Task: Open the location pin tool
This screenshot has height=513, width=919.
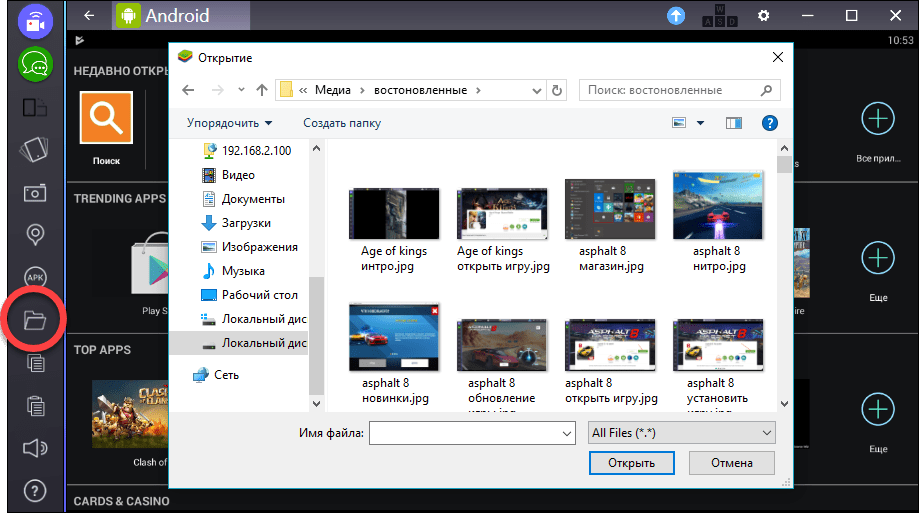Action: point(35,235)
